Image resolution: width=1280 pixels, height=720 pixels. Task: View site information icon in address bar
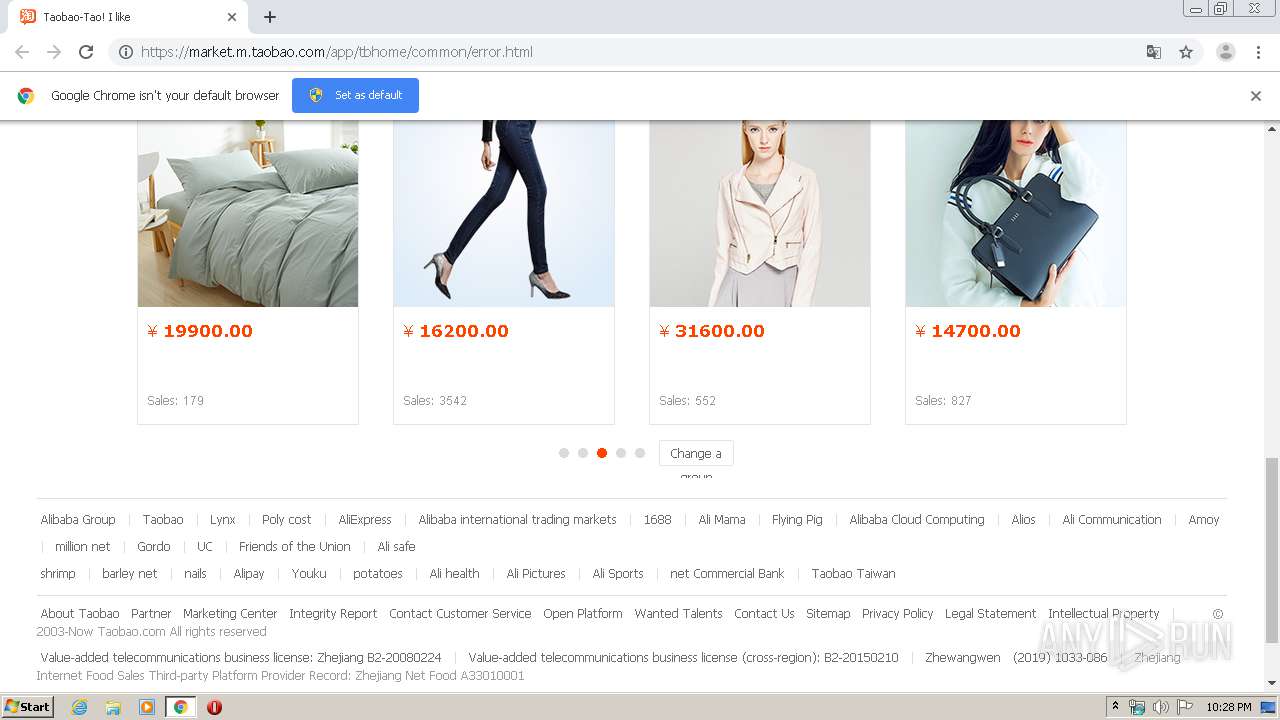[126, 52]
